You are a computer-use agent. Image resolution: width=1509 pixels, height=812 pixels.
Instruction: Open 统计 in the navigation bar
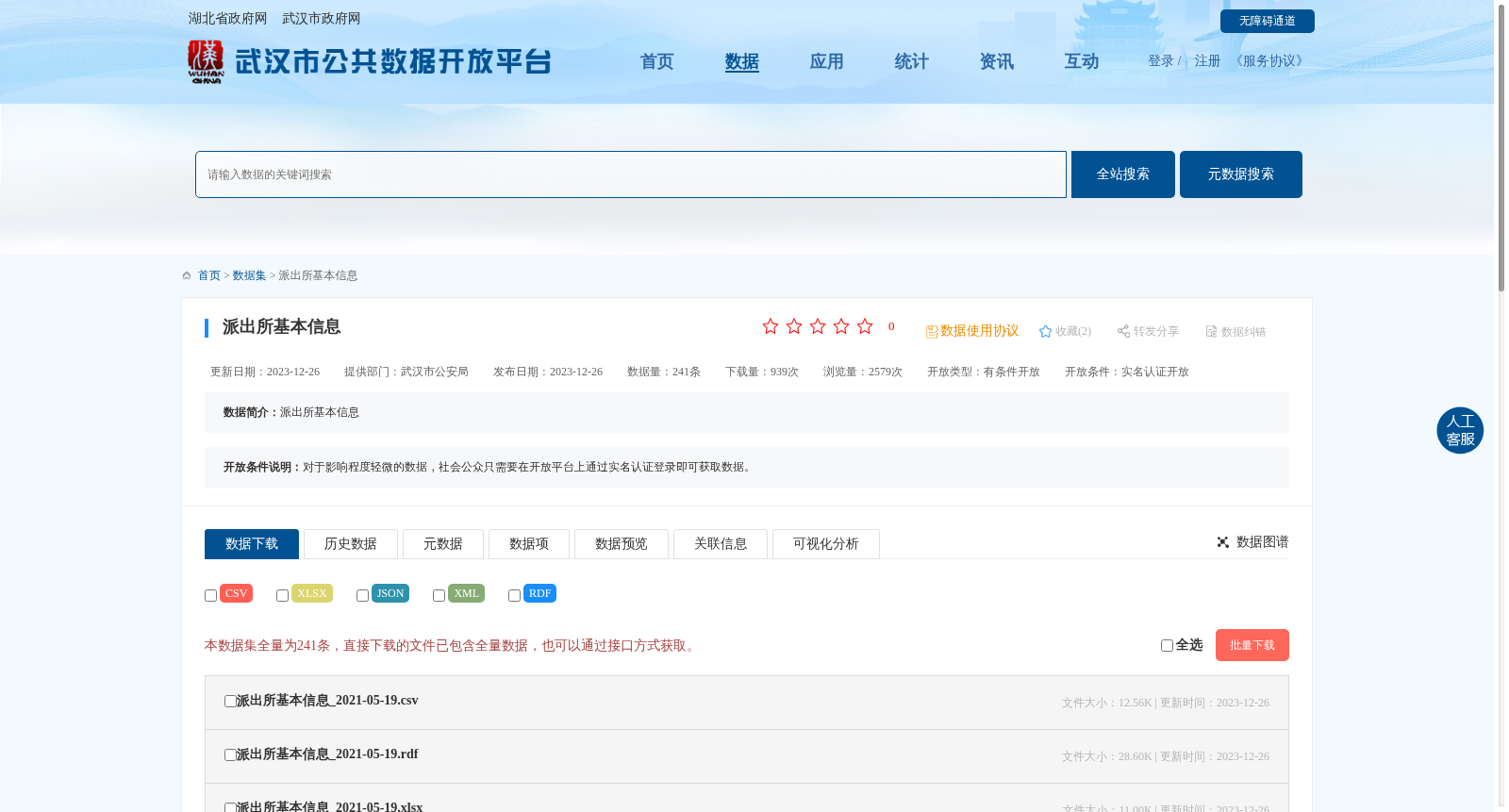[x=912, y=61]
